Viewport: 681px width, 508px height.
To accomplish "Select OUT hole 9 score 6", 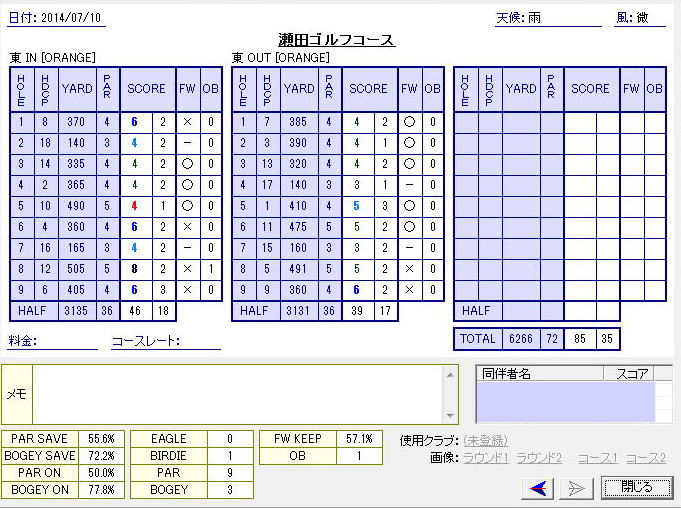I will pyautogui.click(x=358, y=290).
